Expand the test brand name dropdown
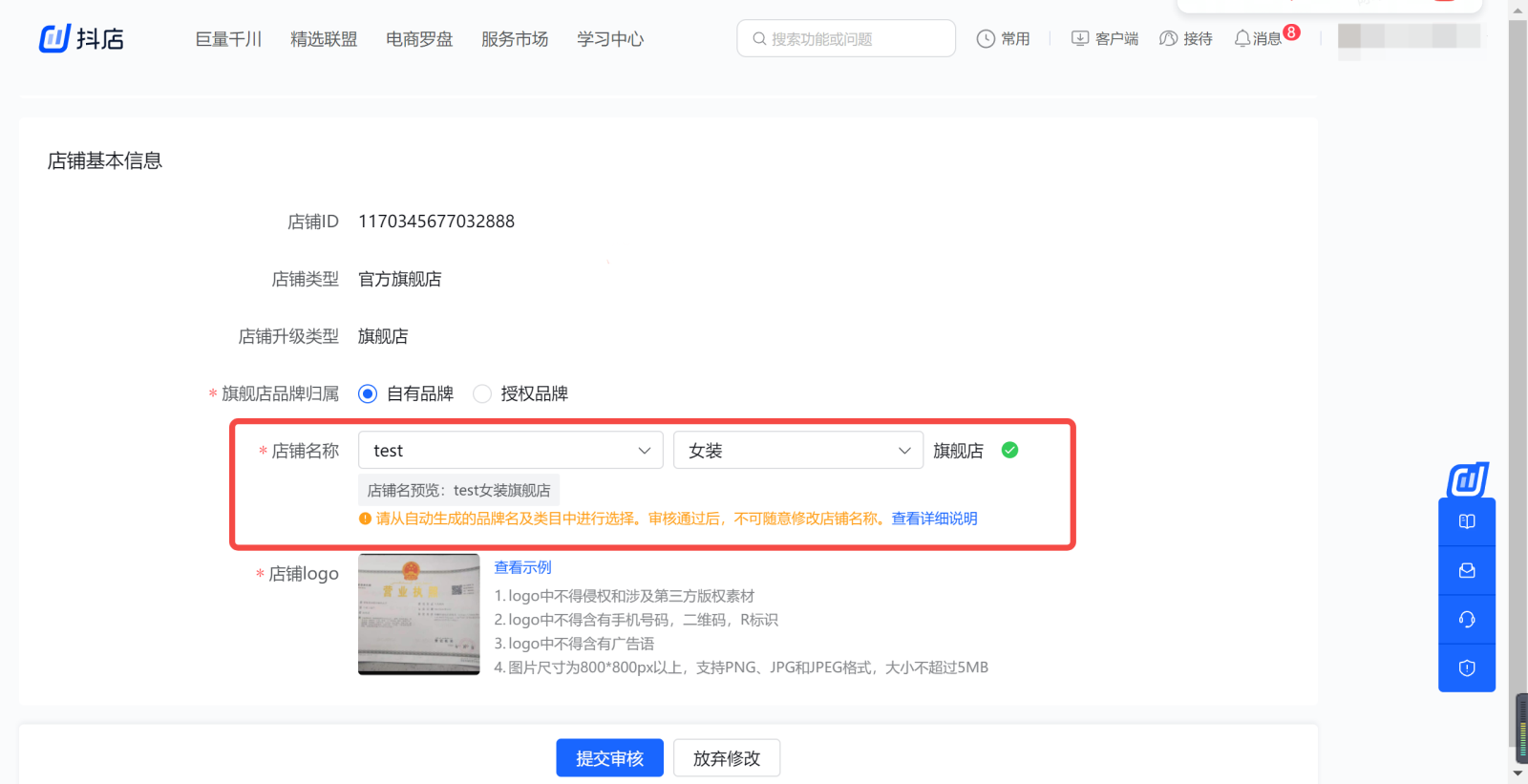This screenshot has width=1528, height=784. click(511, 451)
